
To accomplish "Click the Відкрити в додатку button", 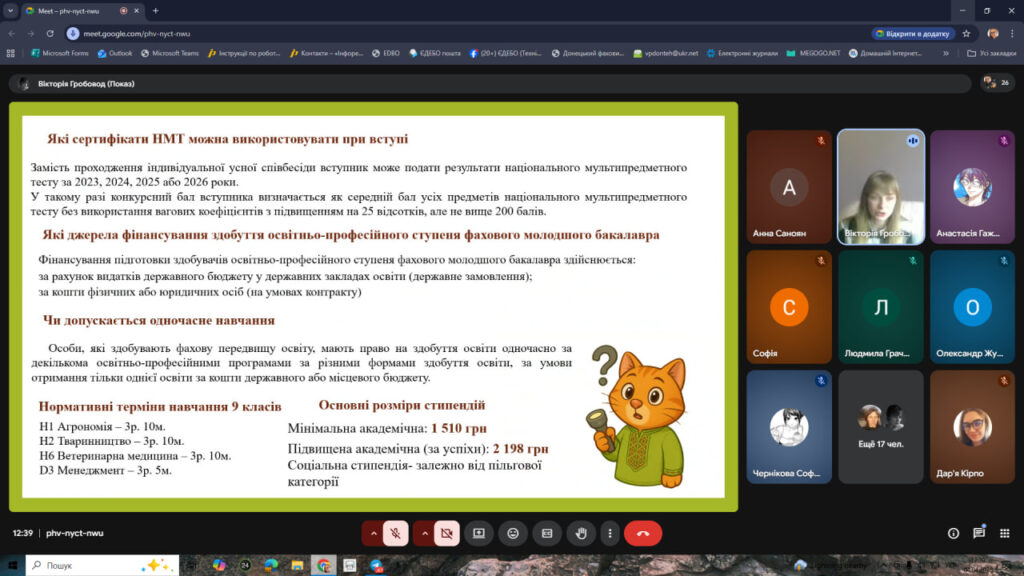I will [913, 33].
